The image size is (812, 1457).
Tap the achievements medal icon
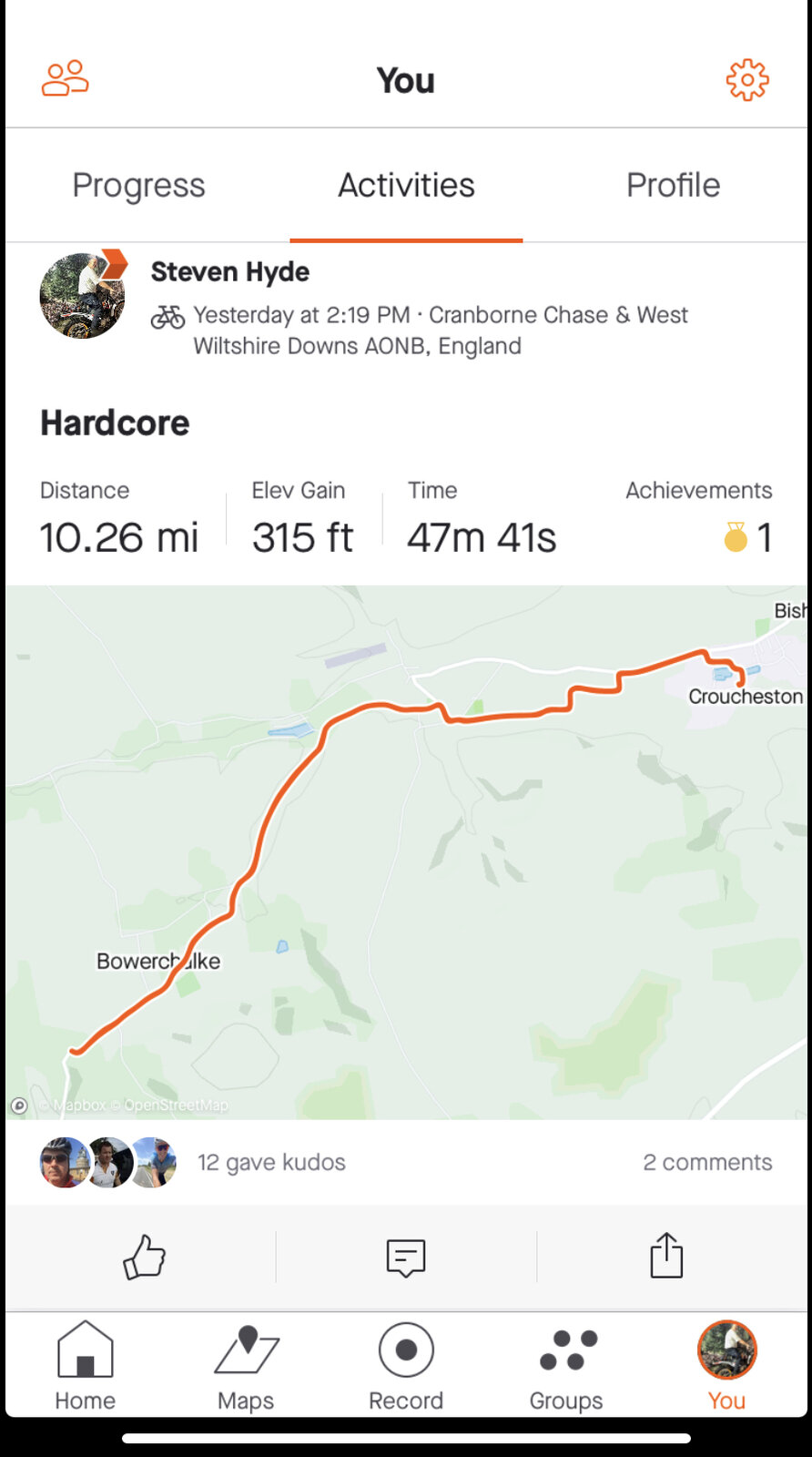pyautogui.click(x=736, y=537)
